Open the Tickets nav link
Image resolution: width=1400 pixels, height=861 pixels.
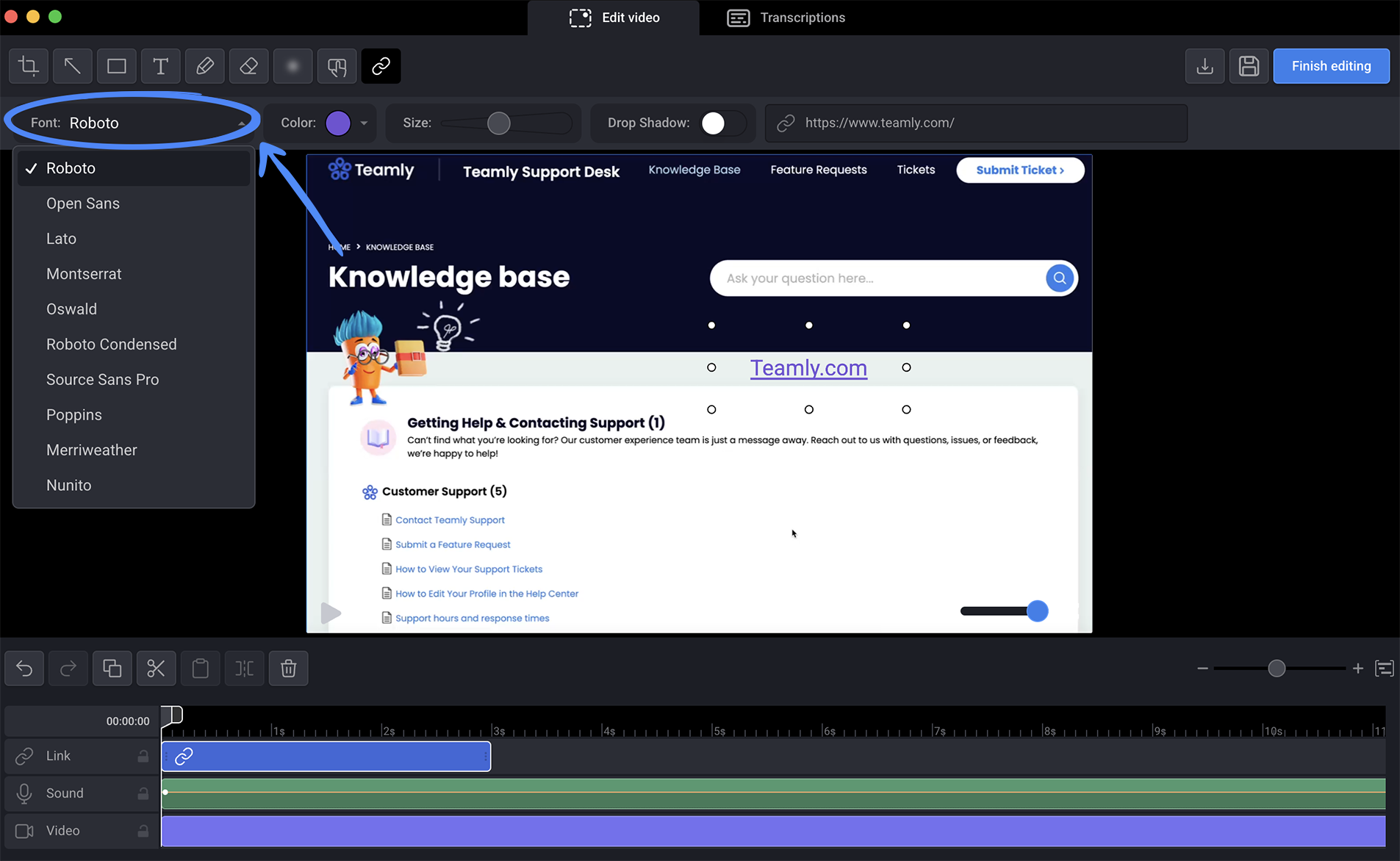[x=916, y=170]
